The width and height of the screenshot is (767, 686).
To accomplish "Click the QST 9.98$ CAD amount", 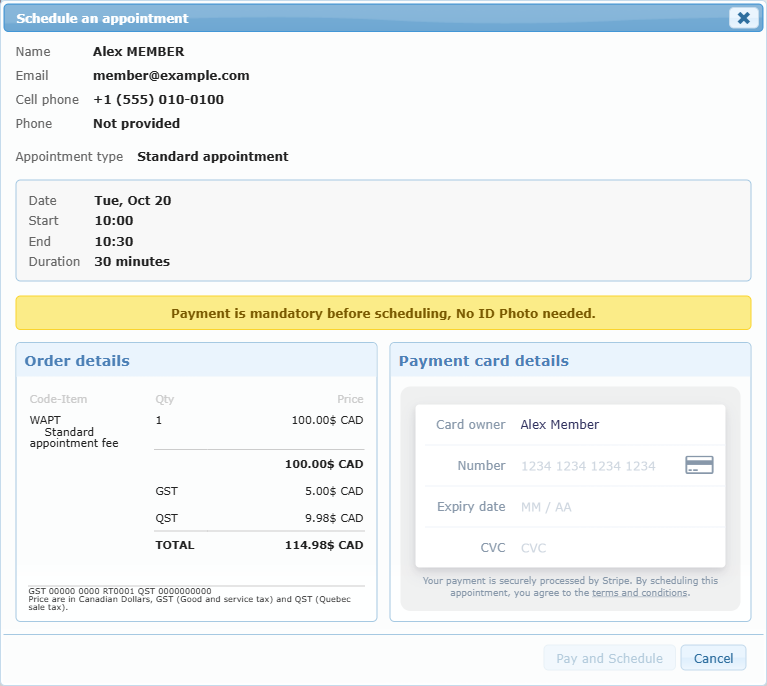I will point(334,518).
